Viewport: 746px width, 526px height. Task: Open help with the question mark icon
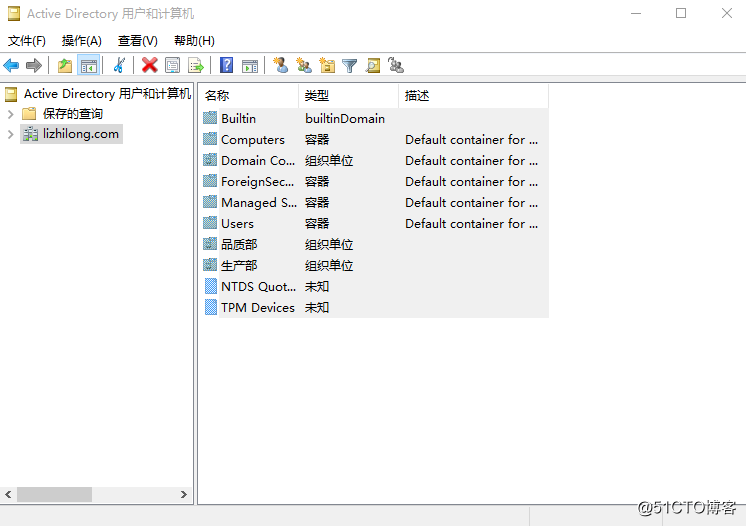coord(226,65)
